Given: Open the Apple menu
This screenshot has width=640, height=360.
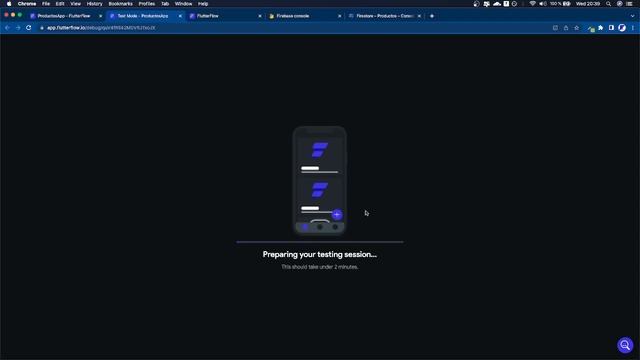Looking at the screenshot, I should pos(9,4).
